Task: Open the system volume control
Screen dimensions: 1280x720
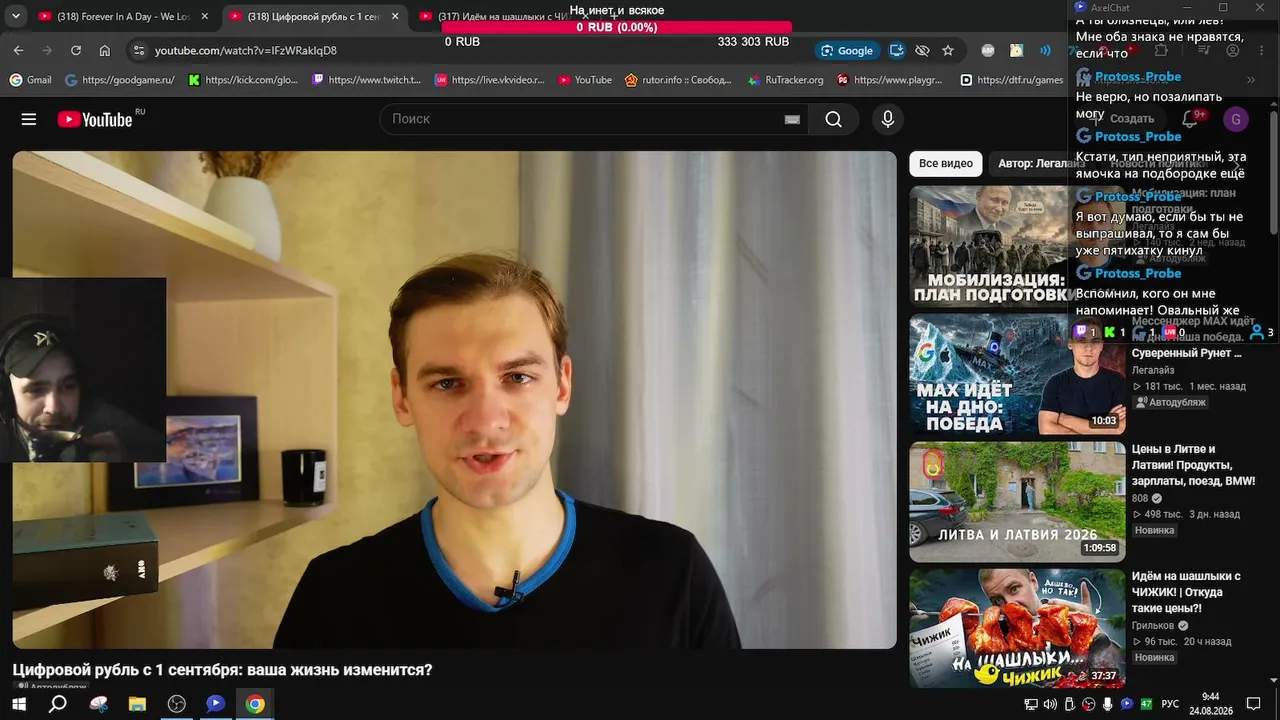Action: point(1050,704)
